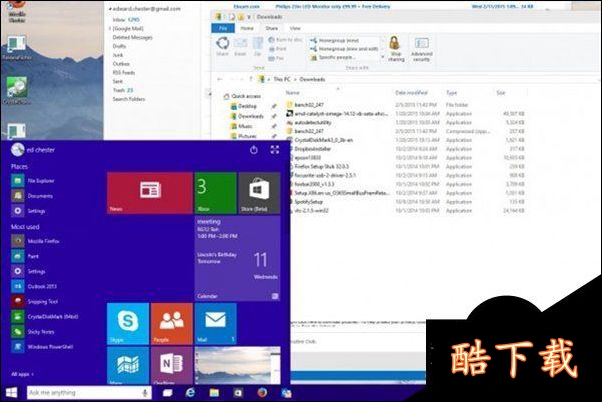Switch to the Share ribbon tab
The image size is (602, 402).
coord(271,28)
